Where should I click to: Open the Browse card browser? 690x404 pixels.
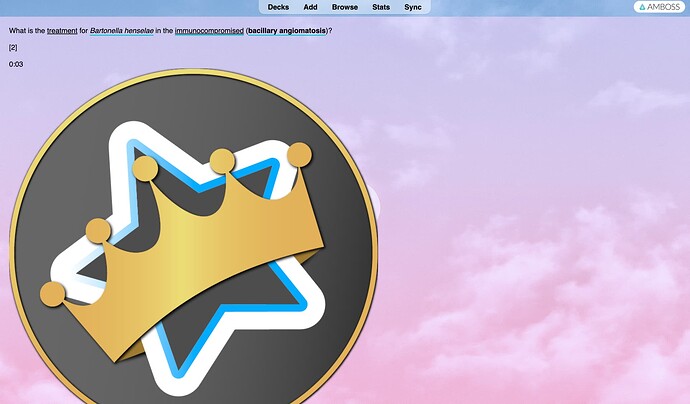[x=345, y=7]
